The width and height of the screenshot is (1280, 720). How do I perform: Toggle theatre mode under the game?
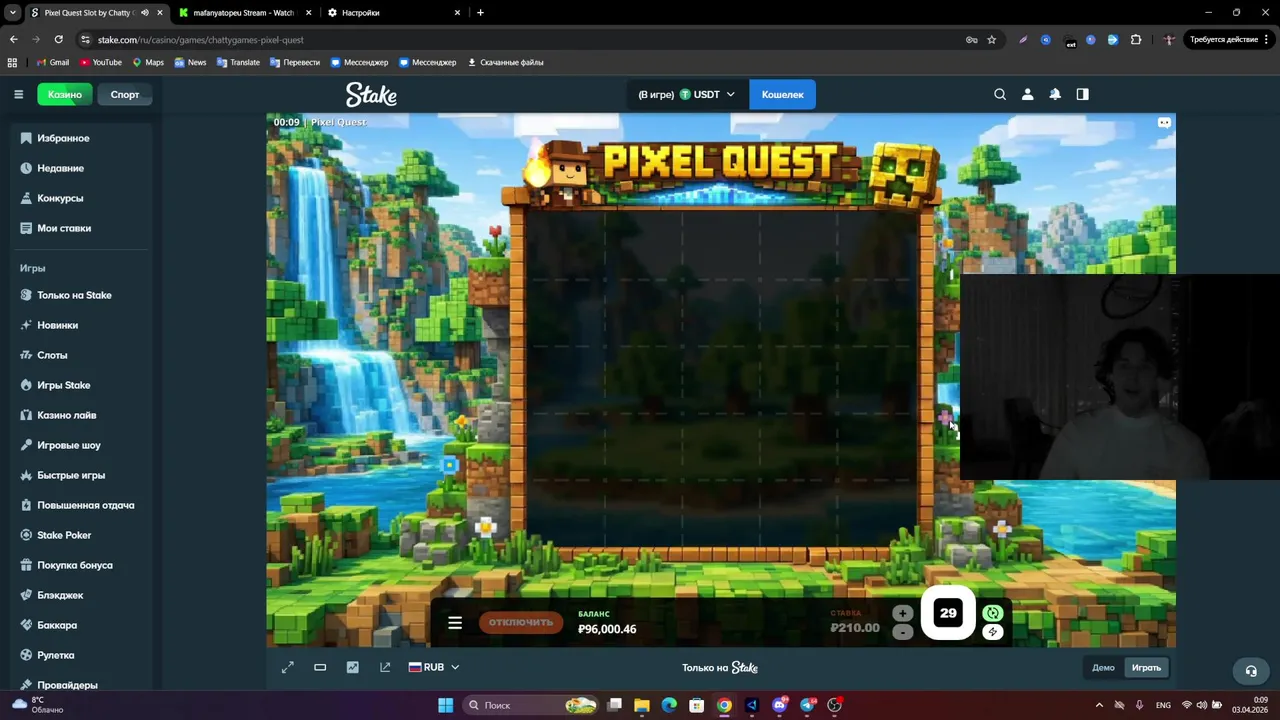tap(320, 667)
